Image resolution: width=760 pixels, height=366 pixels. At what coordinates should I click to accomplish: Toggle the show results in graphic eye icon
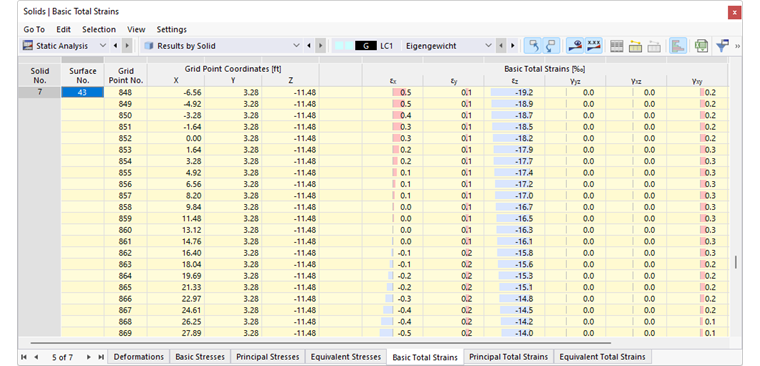pyautogui.click(x=575, y=46)
